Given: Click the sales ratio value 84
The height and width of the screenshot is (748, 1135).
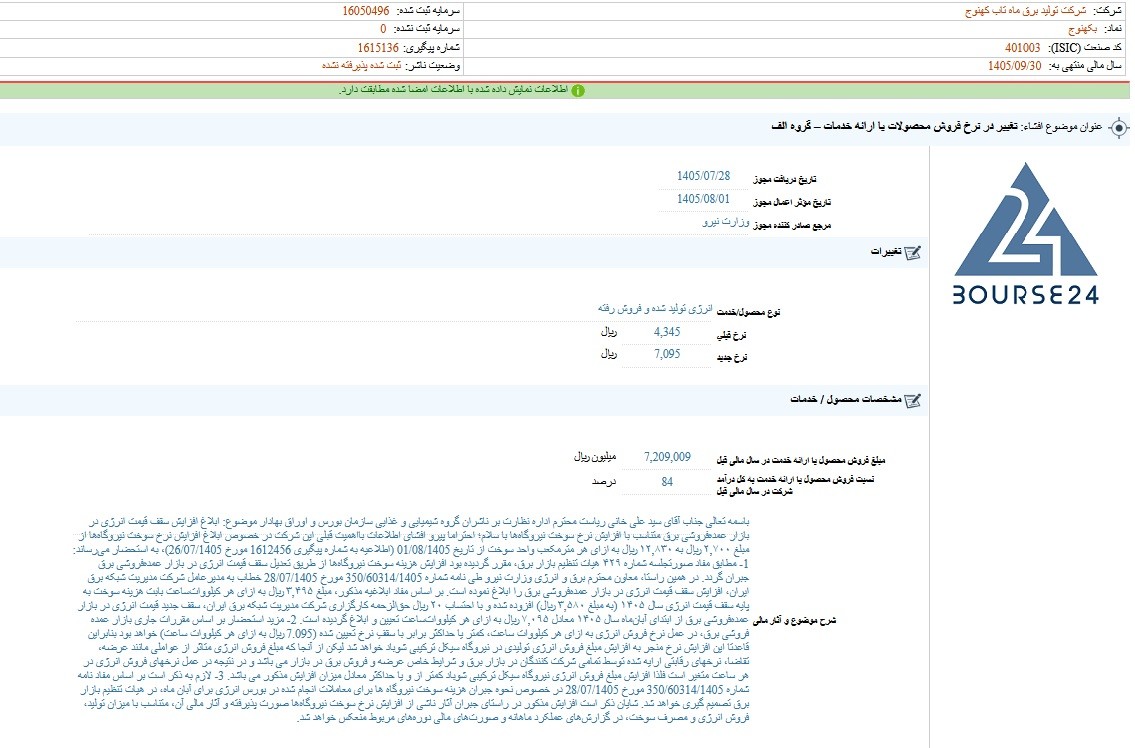Looking at the screenshot, I should 667,482.
